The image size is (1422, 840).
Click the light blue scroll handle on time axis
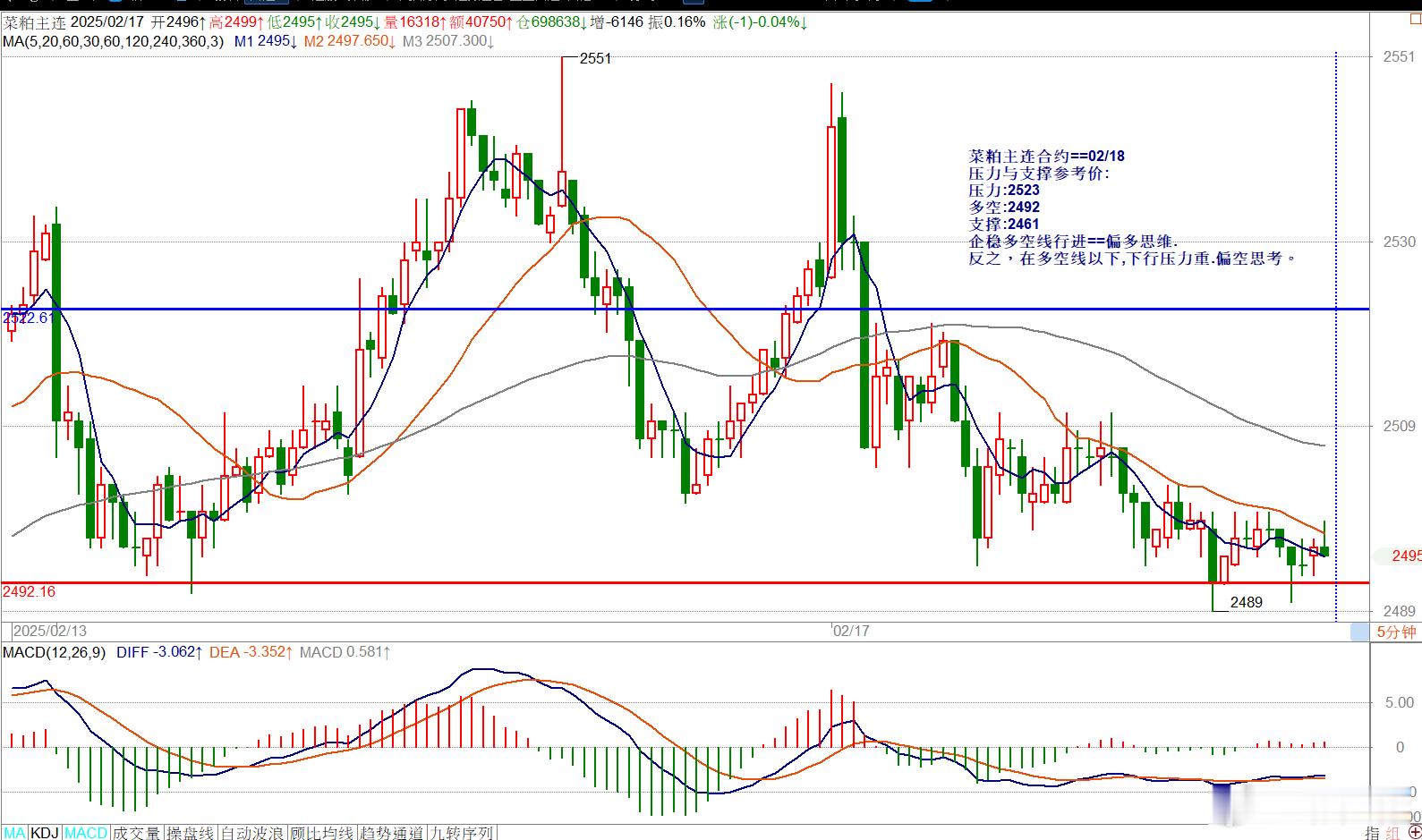pos(1360,632)
